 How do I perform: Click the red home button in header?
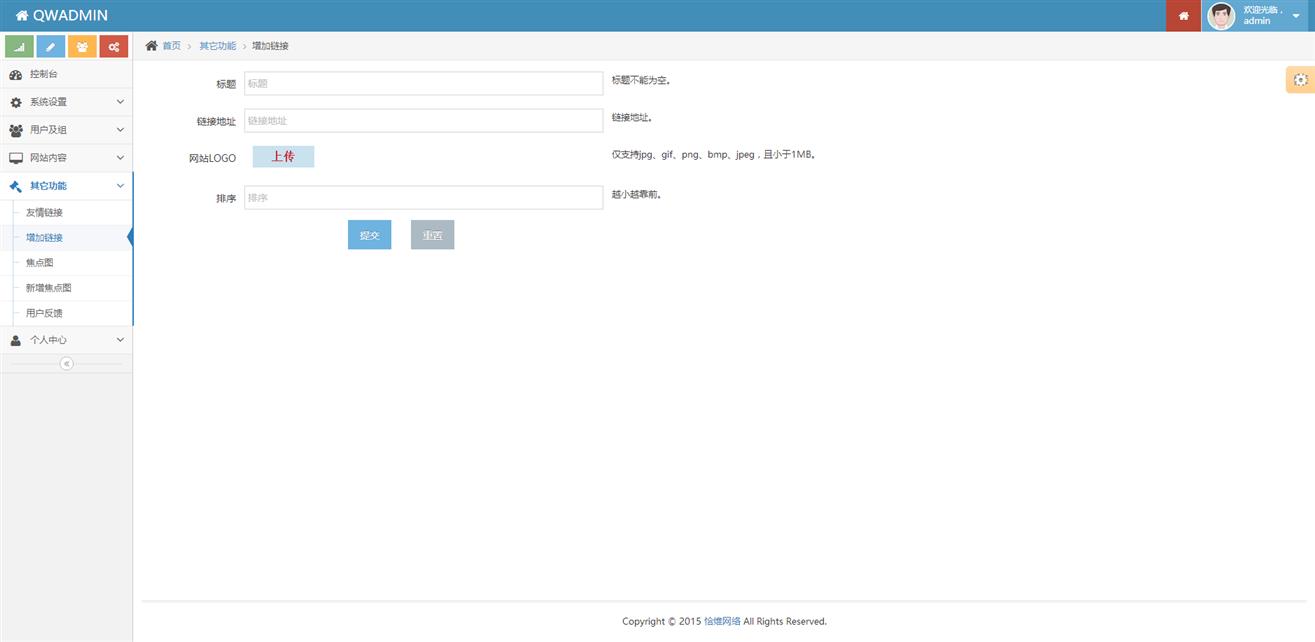[1183, 16]
